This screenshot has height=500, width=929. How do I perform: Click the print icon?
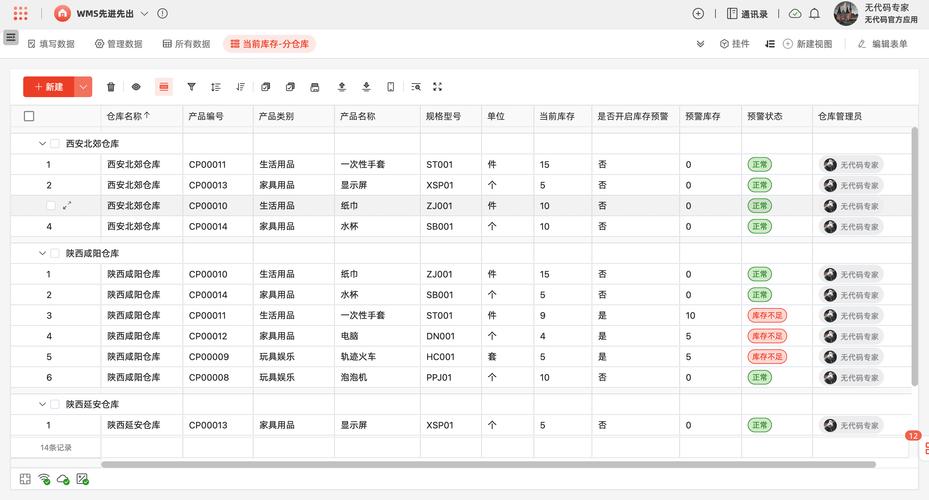pos(315,87)
